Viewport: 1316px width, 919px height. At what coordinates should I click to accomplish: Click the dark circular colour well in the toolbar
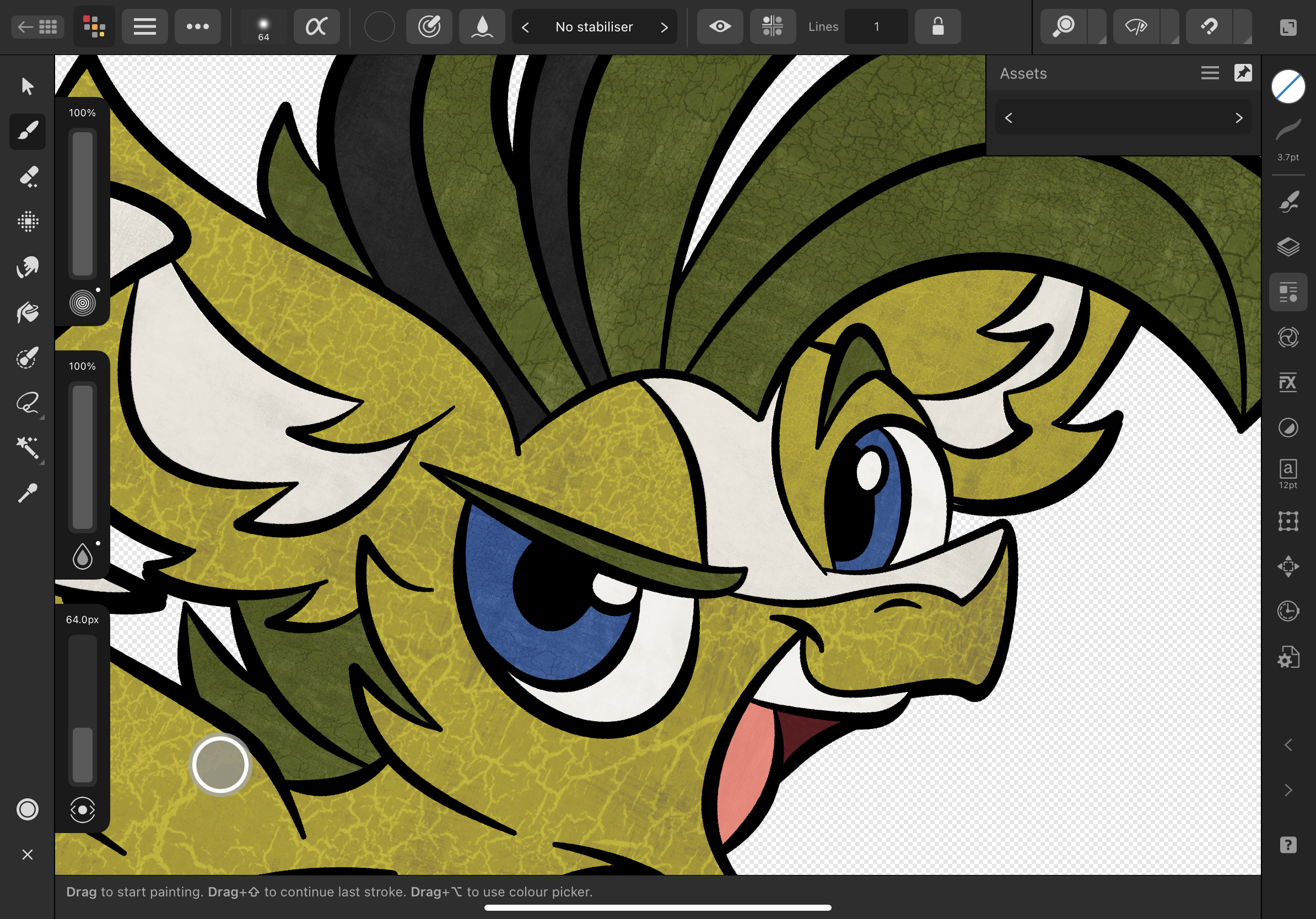[x=380, y=26]
